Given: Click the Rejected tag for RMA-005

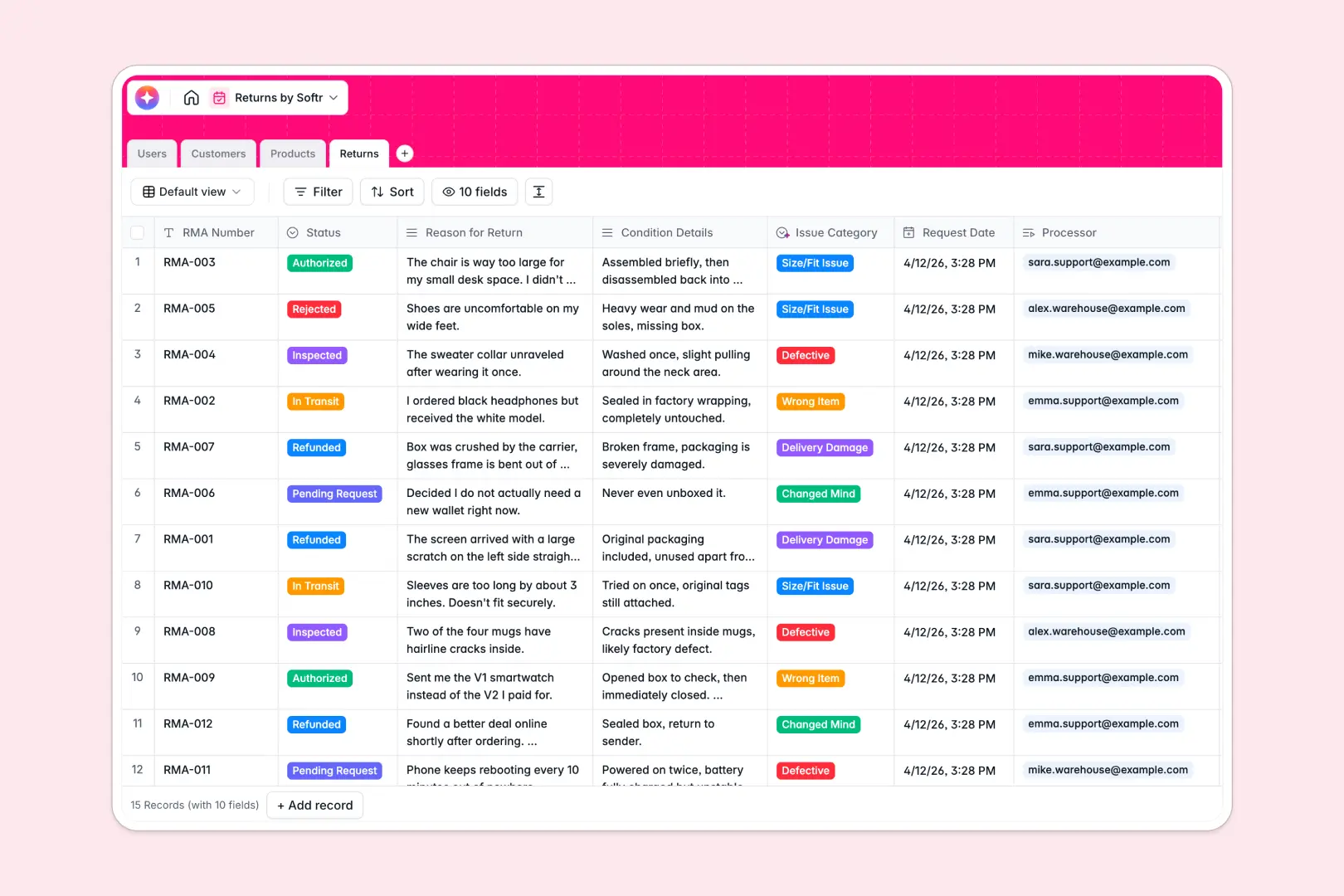Looking at the screenshot, I should point(314,309).
